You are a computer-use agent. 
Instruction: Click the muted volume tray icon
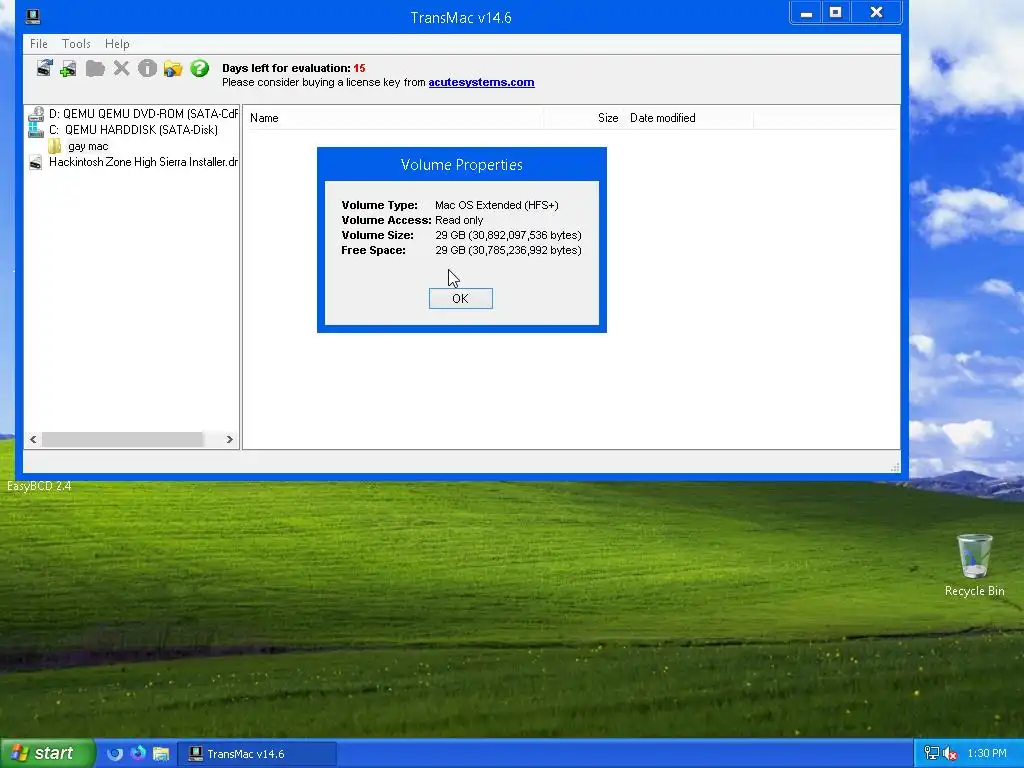click(950, 754)
